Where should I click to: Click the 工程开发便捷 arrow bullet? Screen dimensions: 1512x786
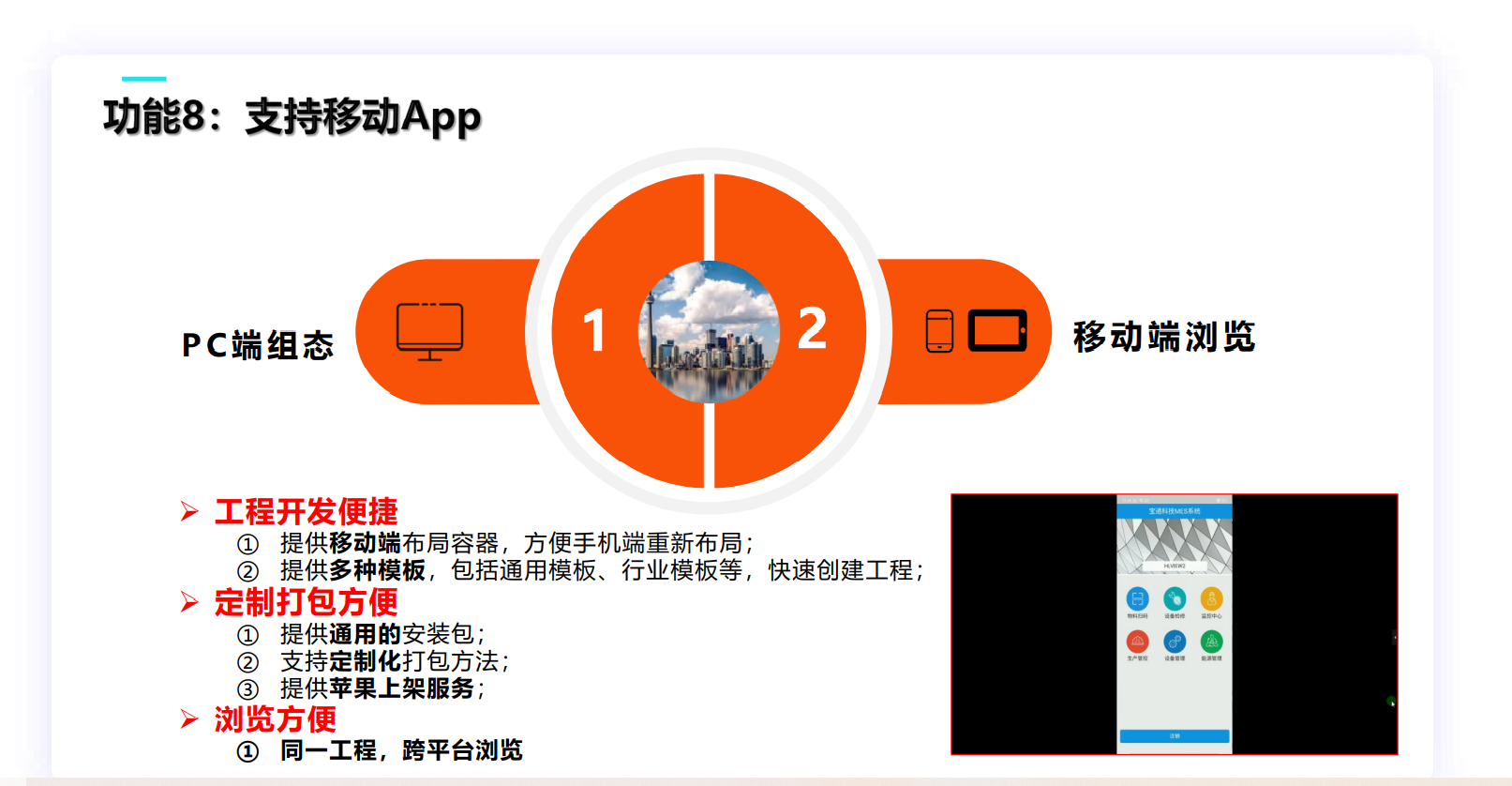189,511
